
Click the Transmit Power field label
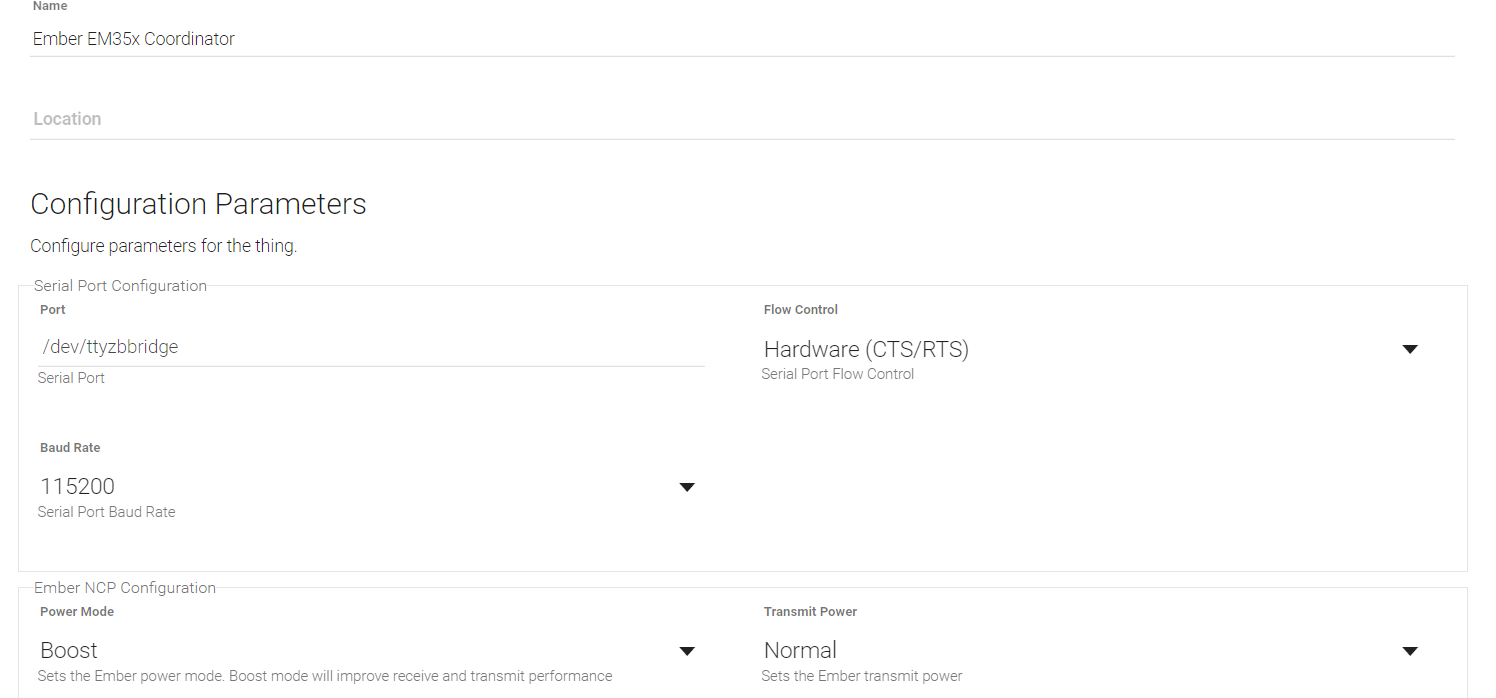(x=810, y=612)
